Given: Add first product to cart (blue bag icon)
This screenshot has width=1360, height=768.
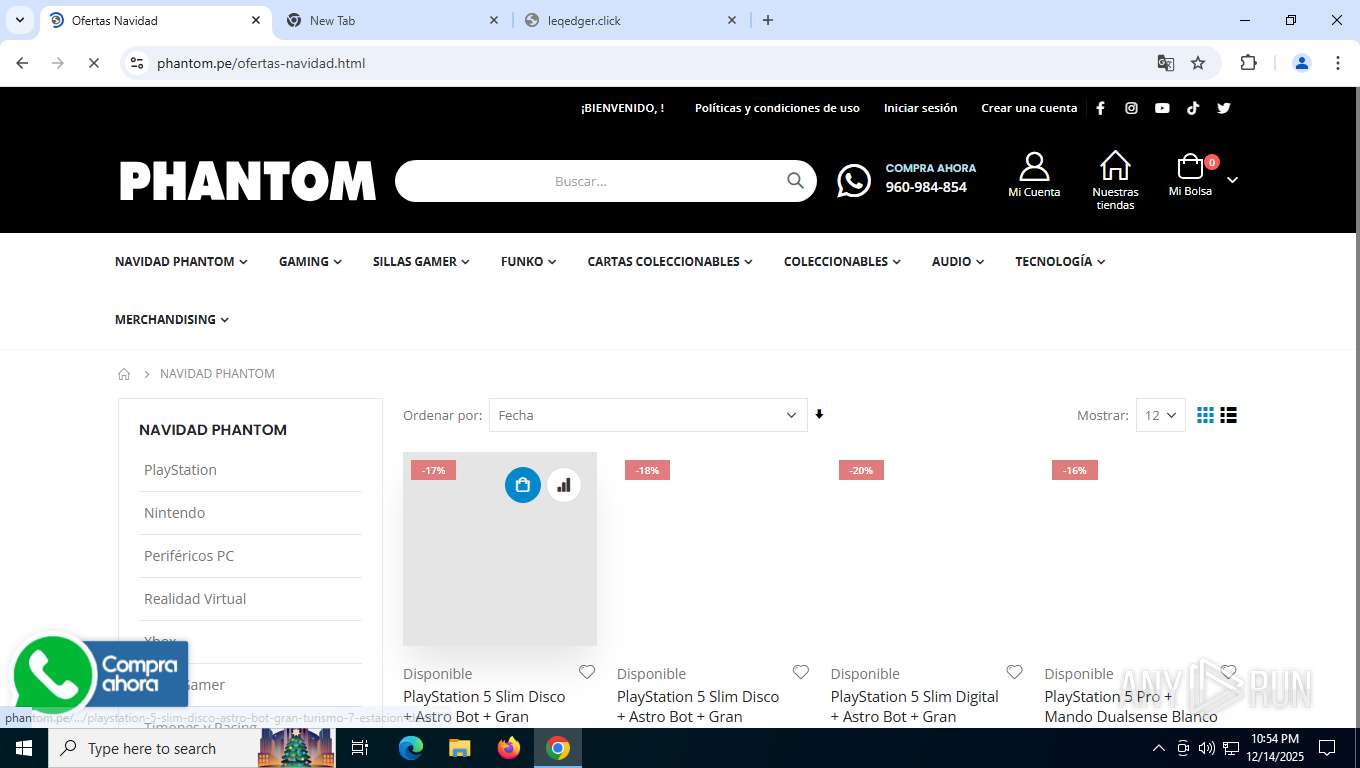Looking at the screenshot, I should (523, 485).
